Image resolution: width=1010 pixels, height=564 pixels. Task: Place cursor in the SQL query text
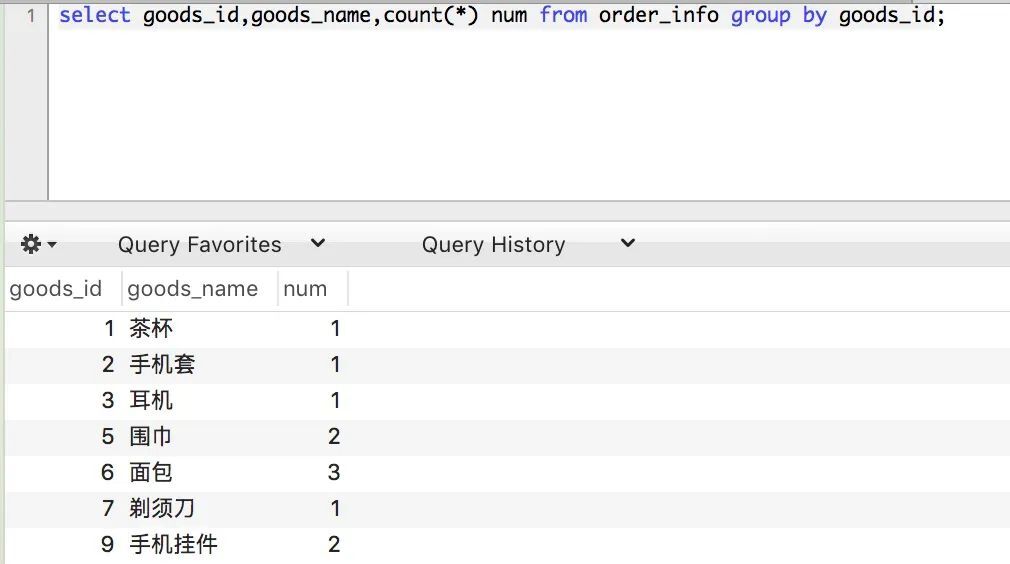(500, 16)
